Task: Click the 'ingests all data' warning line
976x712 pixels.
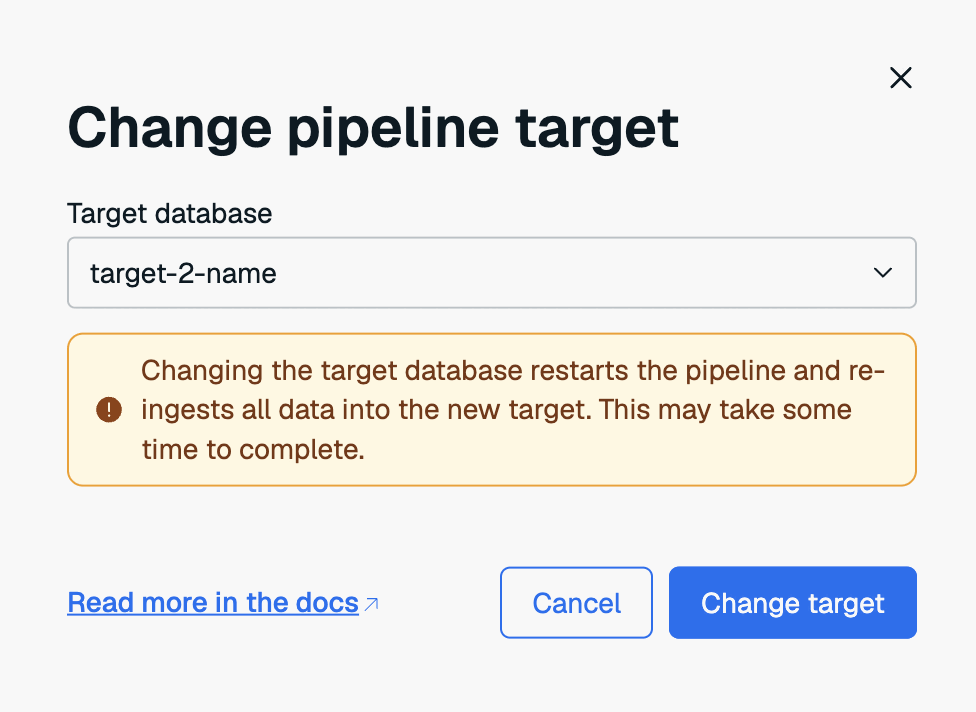Action: [x=236, y=410]
